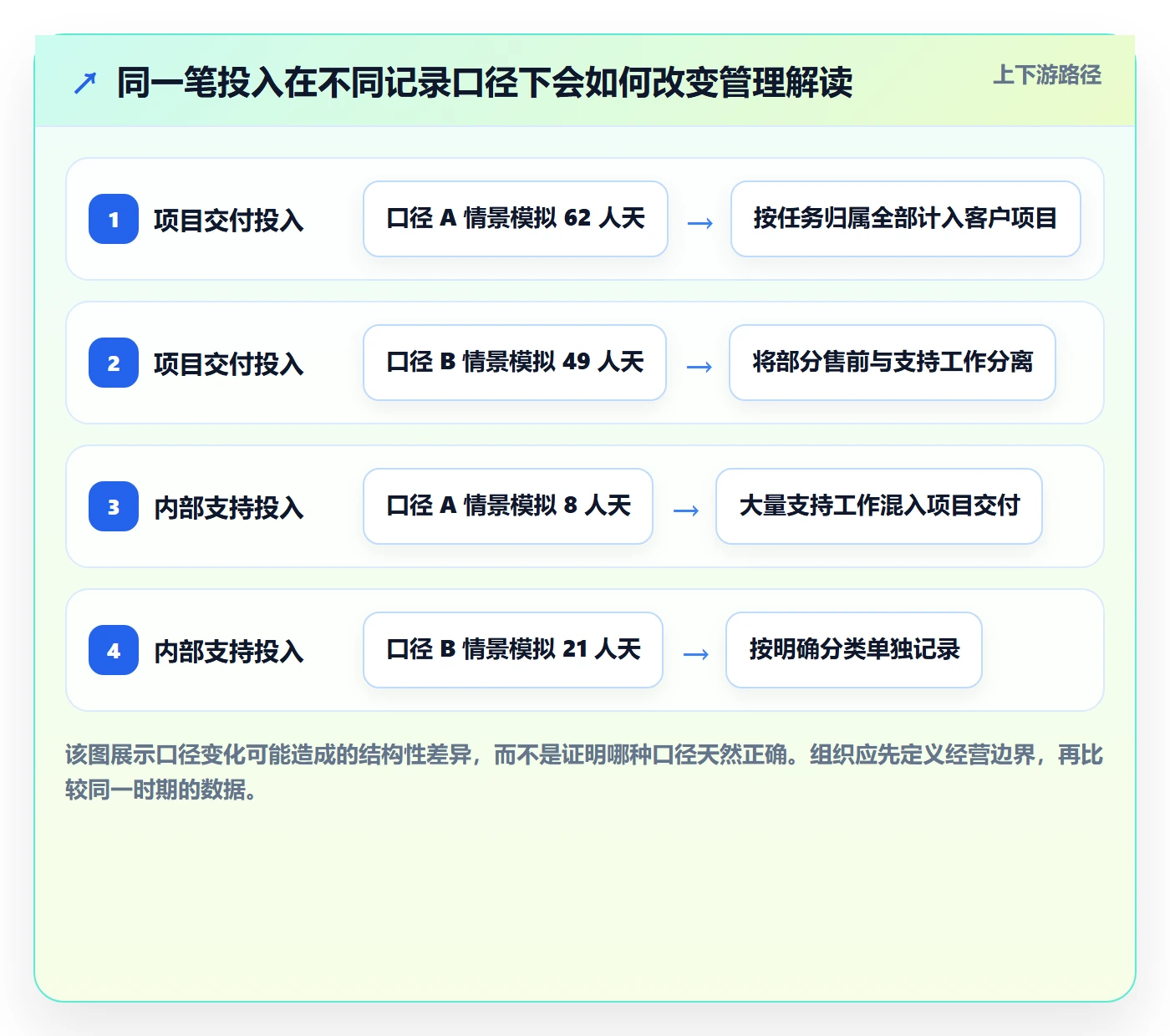Click the 按任务归属全部计入客户项目 box
This screenshot has height=1036, width=1170.
[x=906, y=219]
